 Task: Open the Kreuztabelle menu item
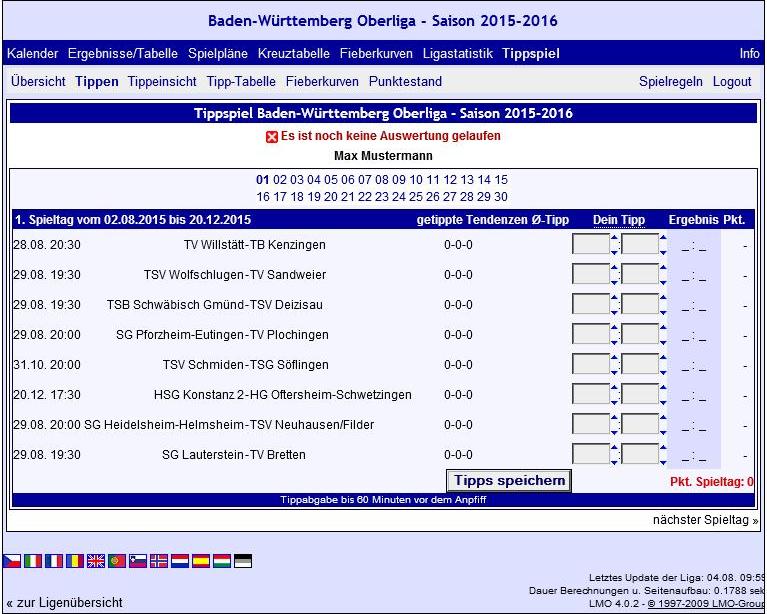[x=294, y=53]
